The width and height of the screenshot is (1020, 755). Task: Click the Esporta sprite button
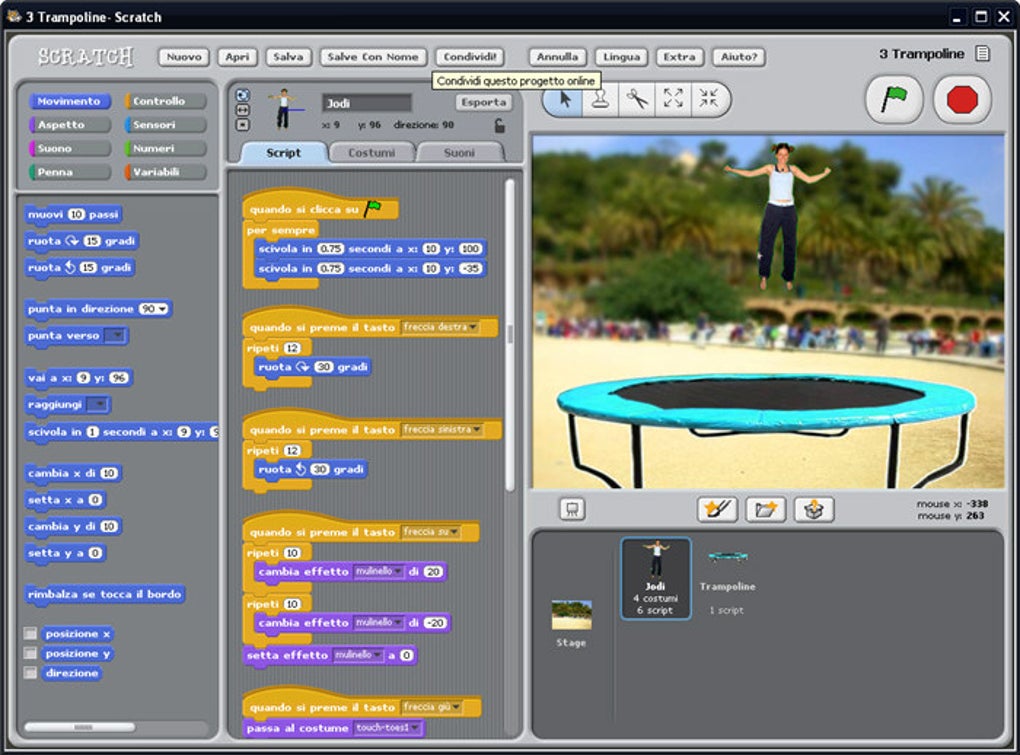point(483,102)
